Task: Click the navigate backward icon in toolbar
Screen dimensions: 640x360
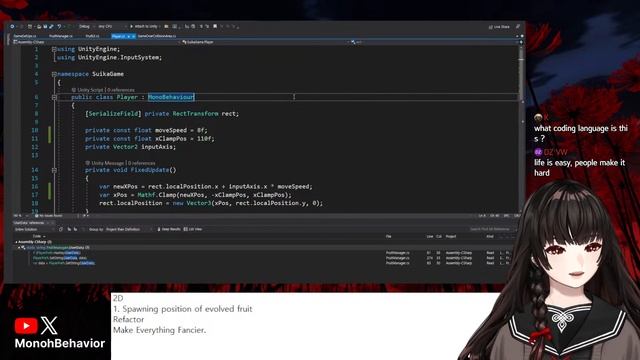Action: (x=12, y=27)
